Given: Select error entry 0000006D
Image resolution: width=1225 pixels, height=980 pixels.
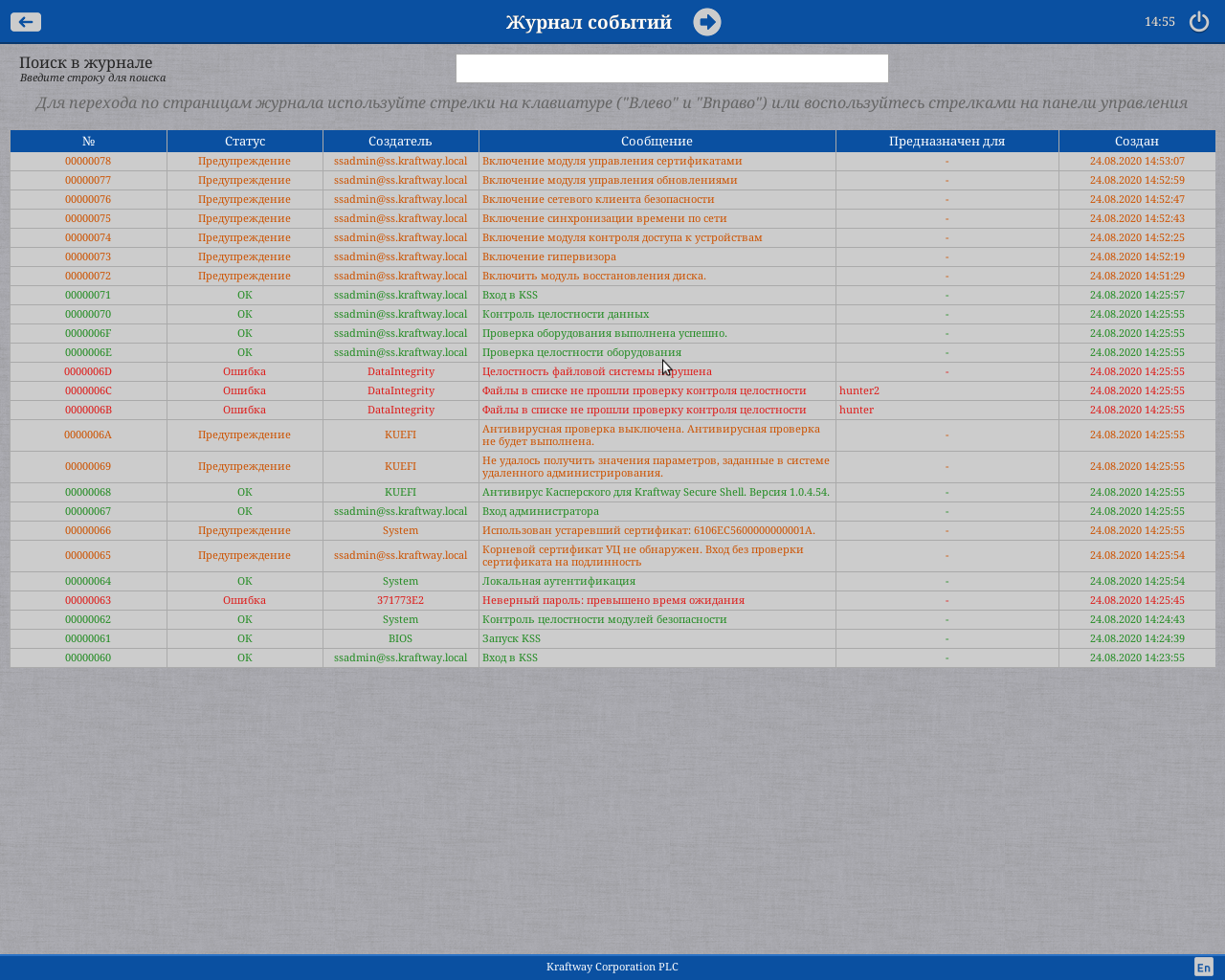Looking at the screenshot, I should click(x=88, y=371).
